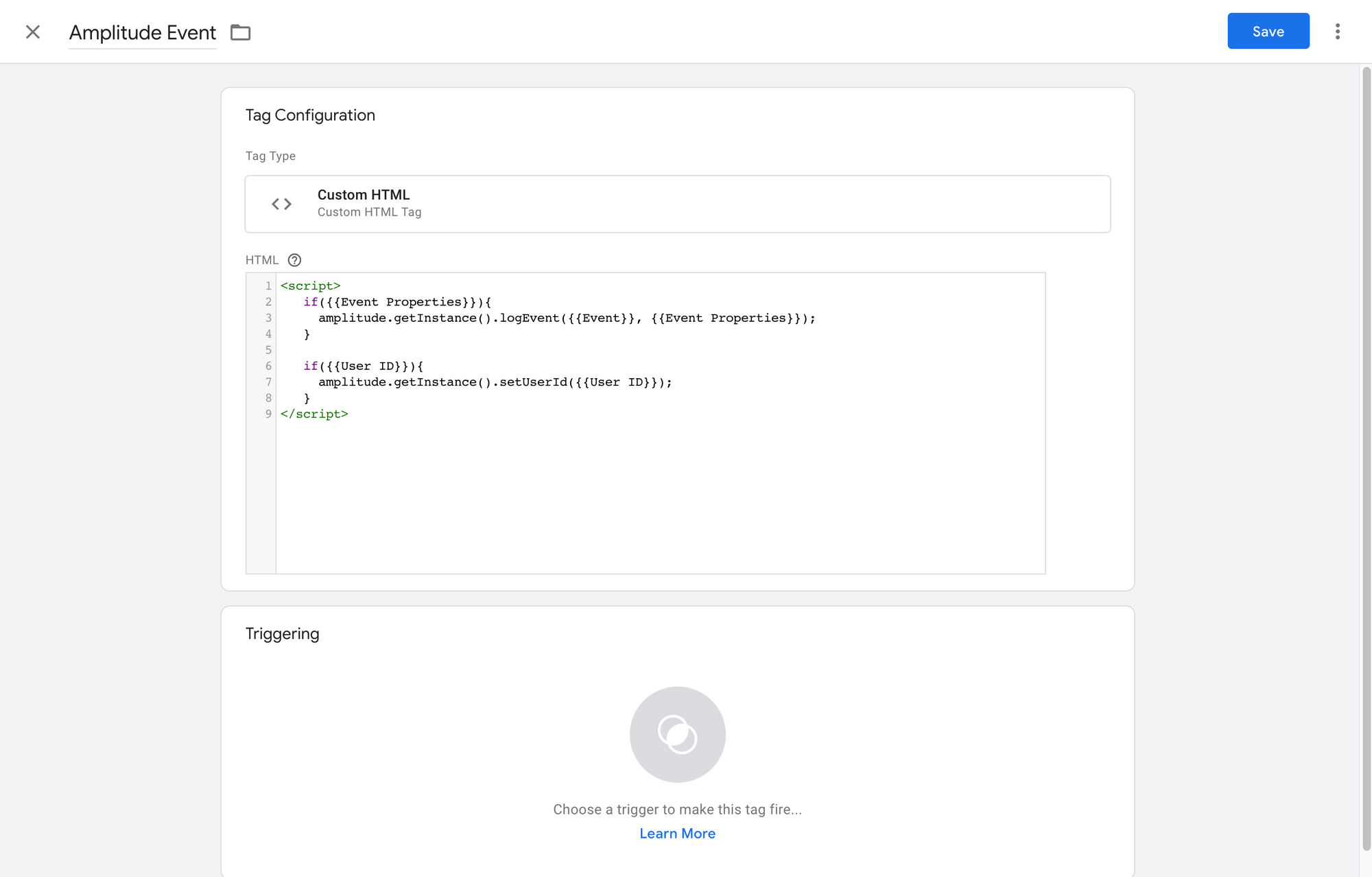The height and width of the screenshot is (877, 1372).
Task: Click the if({{User ID}}) code line
Action: click(x=364, y=366)
